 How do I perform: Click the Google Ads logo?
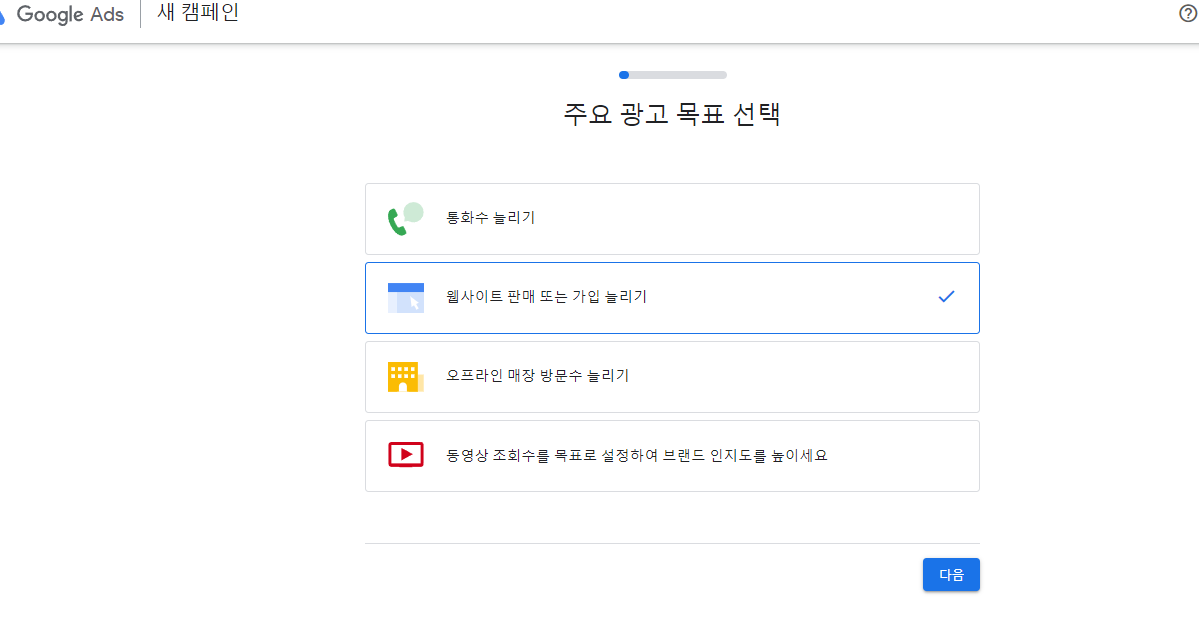coord(61,14)
